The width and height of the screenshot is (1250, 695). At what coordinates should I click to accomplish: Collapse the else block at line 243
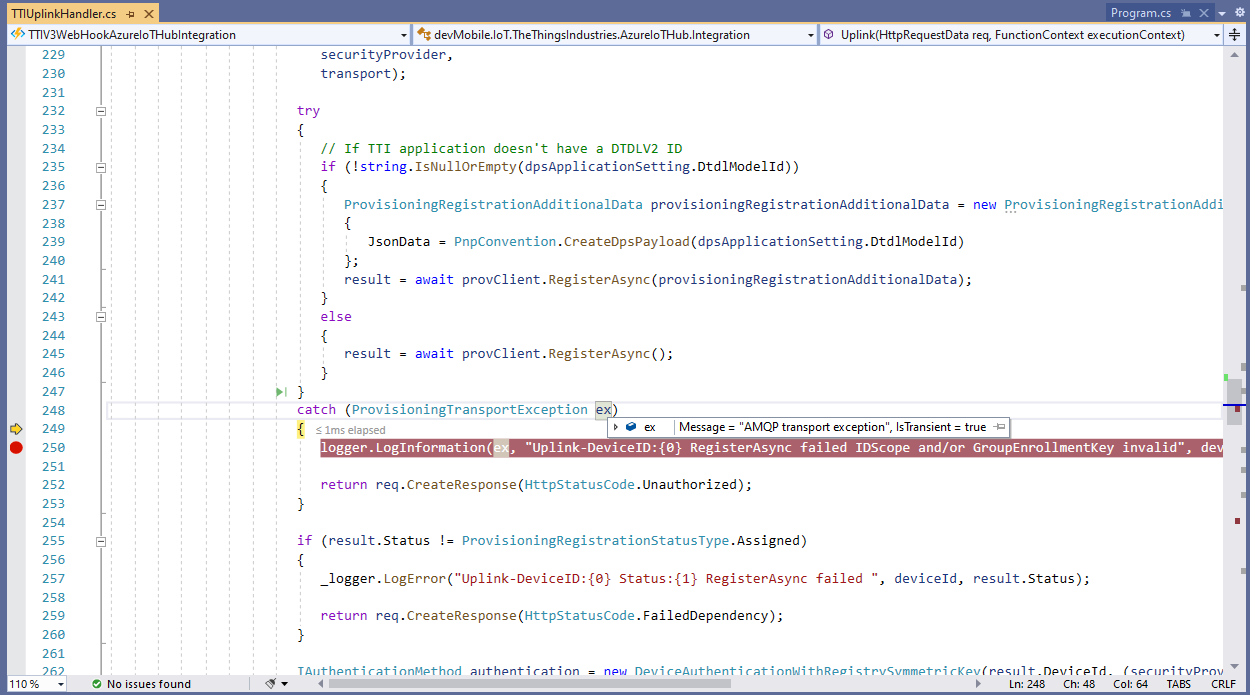pos(100,317)
